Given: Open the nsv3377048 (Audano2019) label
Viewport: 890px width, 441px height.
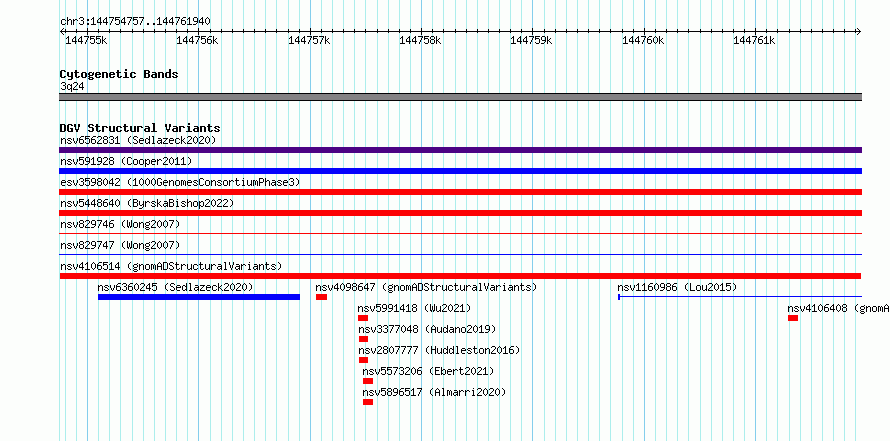Looking at the screenshot, I should (x=427, y=329).
